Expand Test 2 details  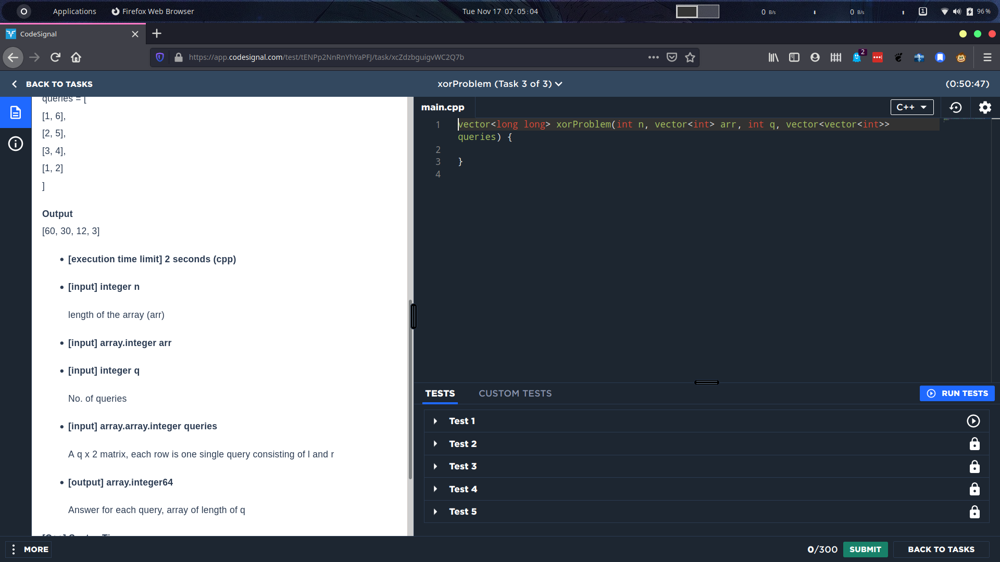[436, 444]
